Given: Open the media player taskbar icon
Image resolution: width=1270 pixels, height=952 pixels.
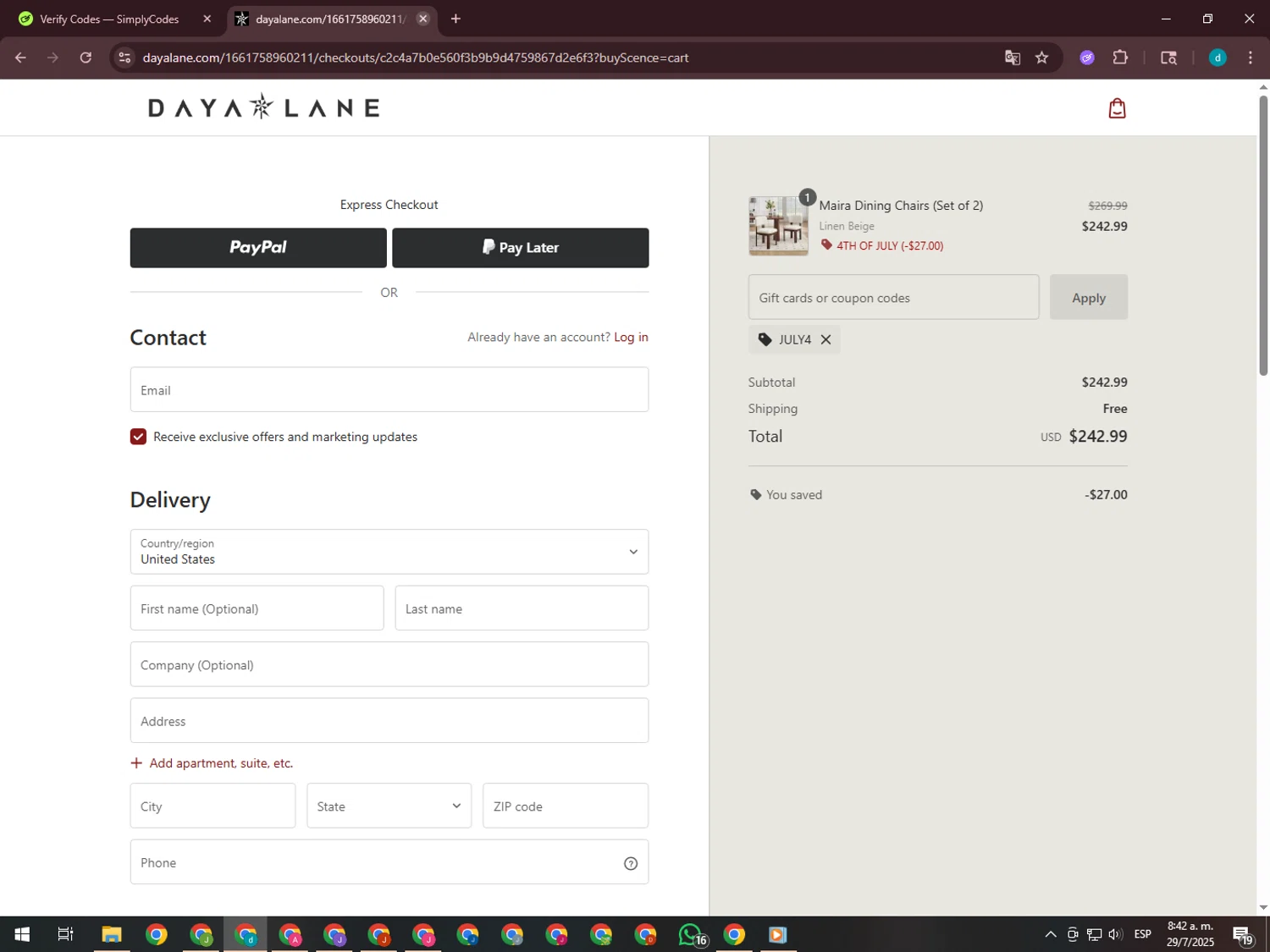Looking at the screenshot, I should [778, 934].
